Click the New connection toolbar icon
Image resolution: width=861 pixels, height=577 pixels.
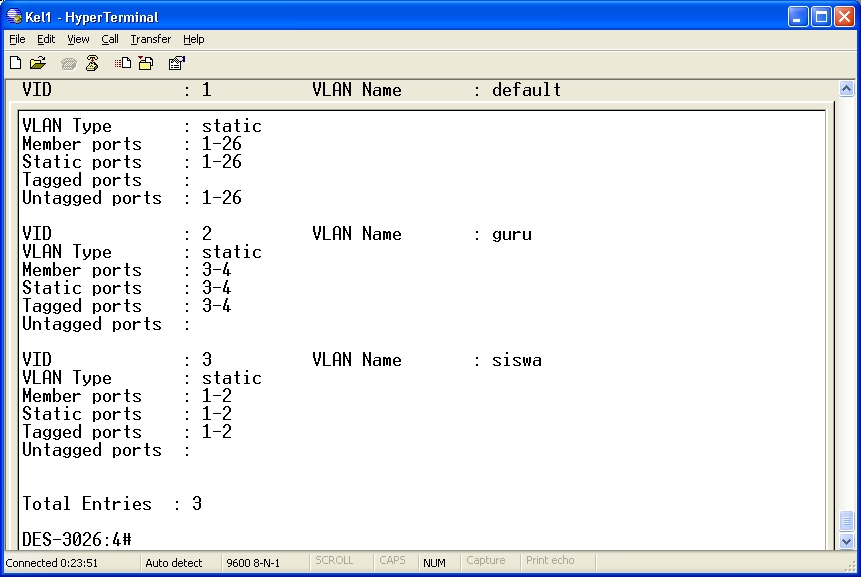click(x=16, y=63)
